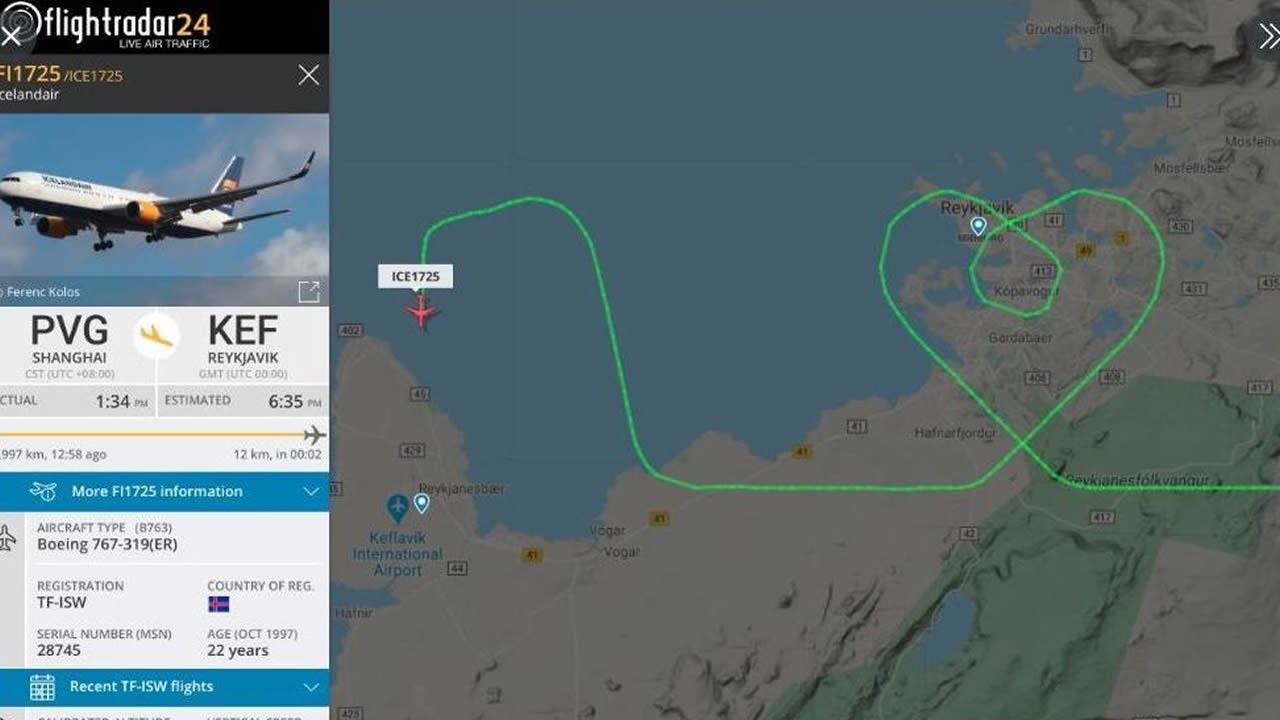Click the Reykjavik airport location pin
The width and height of the screenshot is (1280, 720).
pos(979,227)
